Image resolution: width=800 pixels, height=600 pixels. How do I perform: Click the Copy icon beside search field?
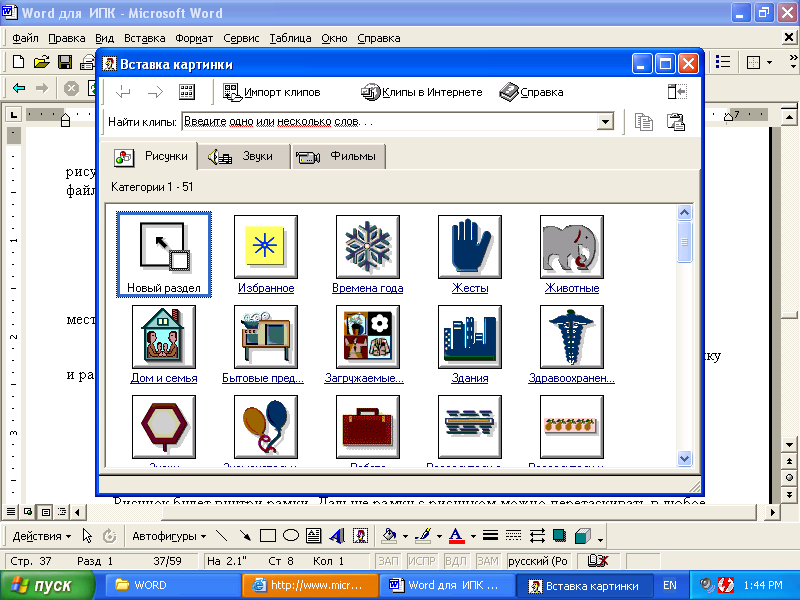tap(643, 122)
